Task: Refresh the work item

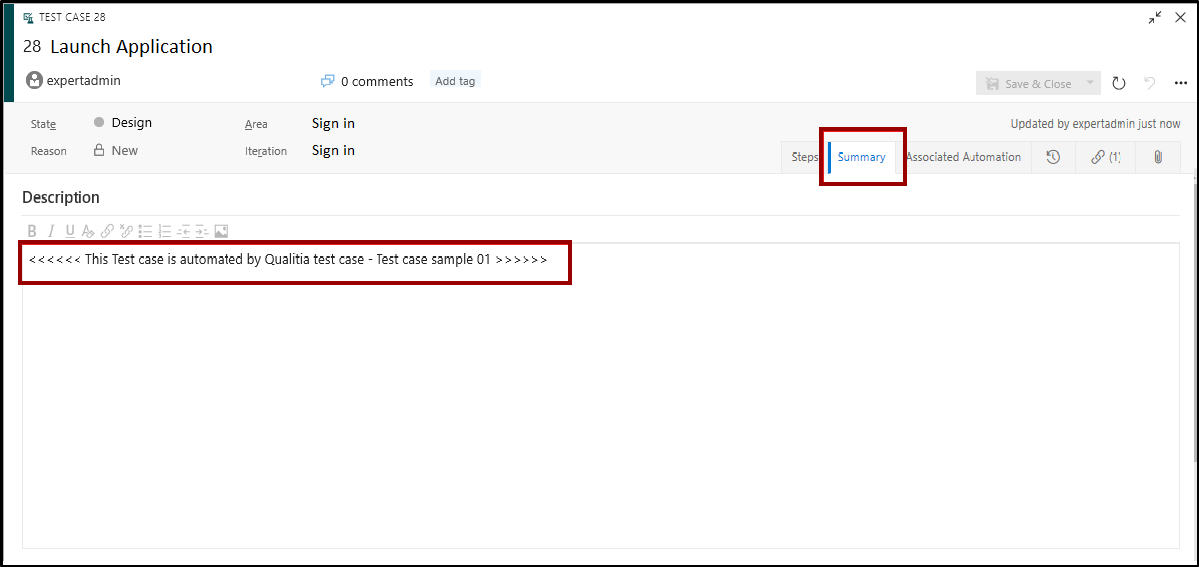Action: point(1119,84)
